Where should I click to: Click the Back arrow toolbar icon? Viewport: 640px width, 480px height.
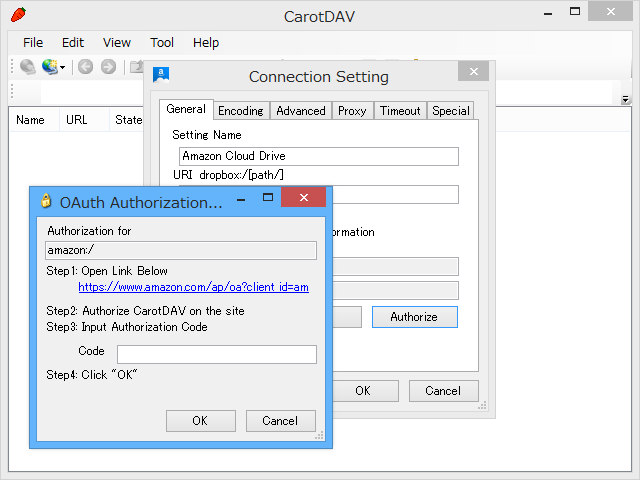click(x=85, y=67)
